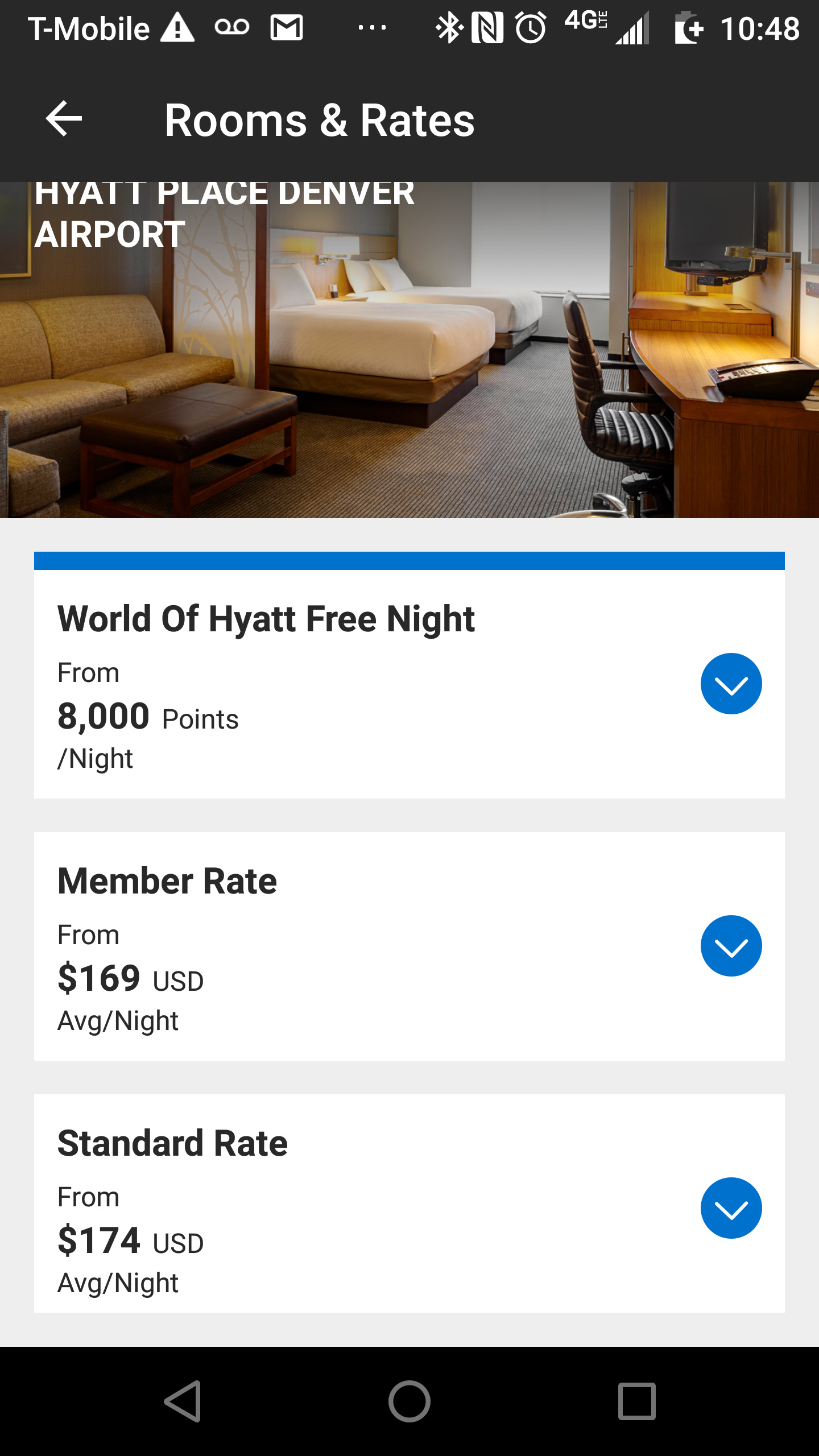Tap the battery charging icon
The height and width of the screenshot is (1456, 819).
(688, 28)
